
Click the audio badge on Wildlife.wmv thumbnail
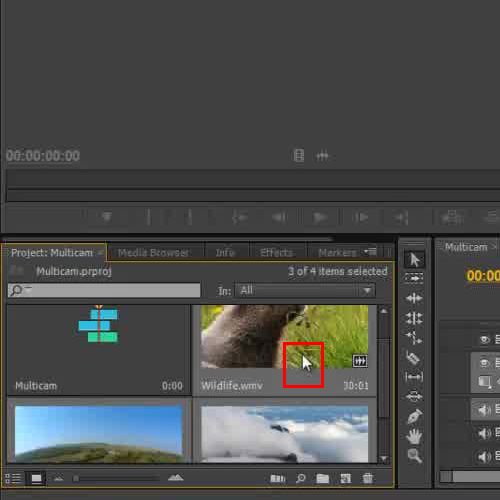360,361
